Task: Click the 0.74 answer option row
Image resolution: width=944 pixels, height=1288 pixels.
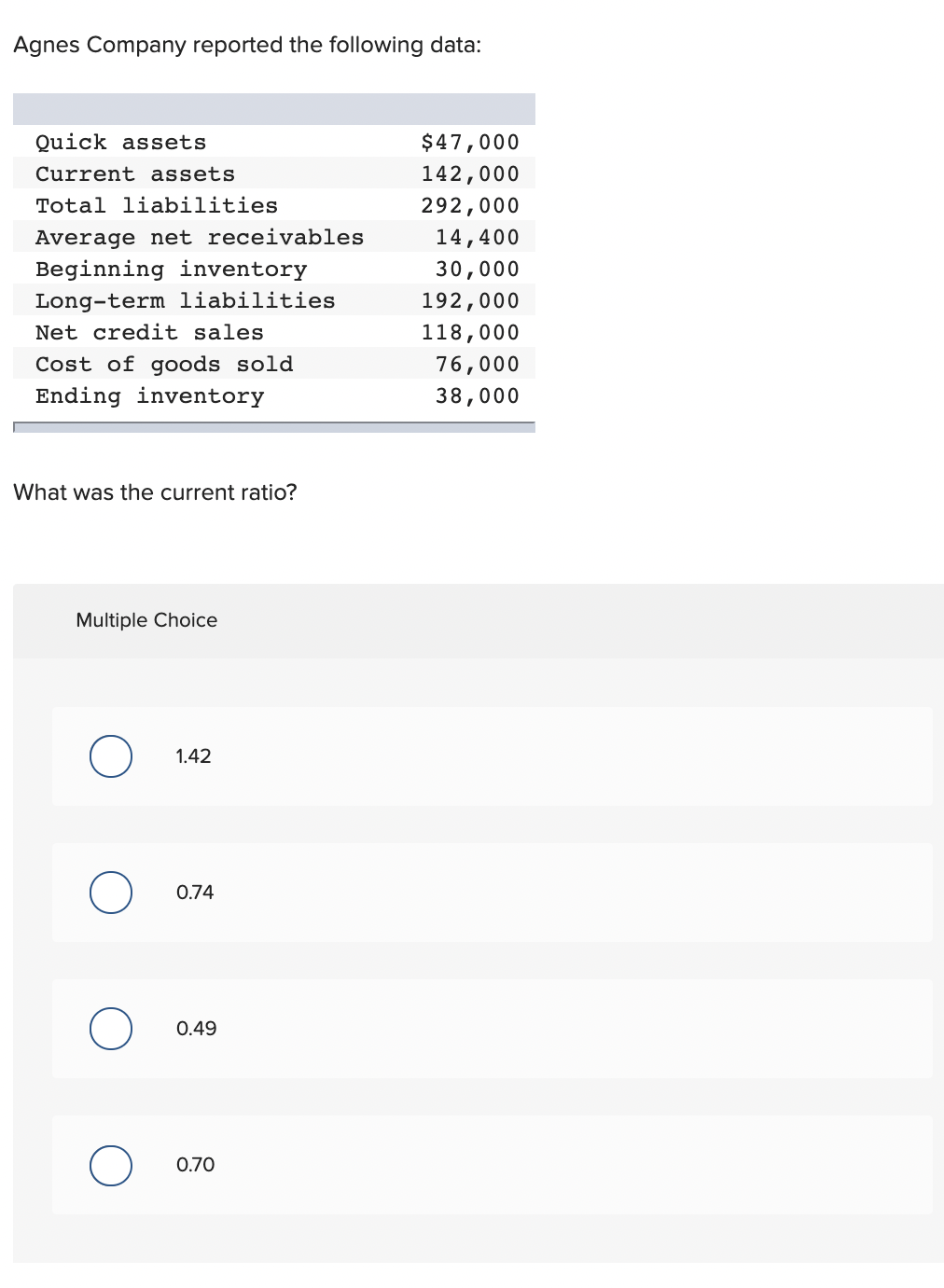Action: (x=493, y=893)
